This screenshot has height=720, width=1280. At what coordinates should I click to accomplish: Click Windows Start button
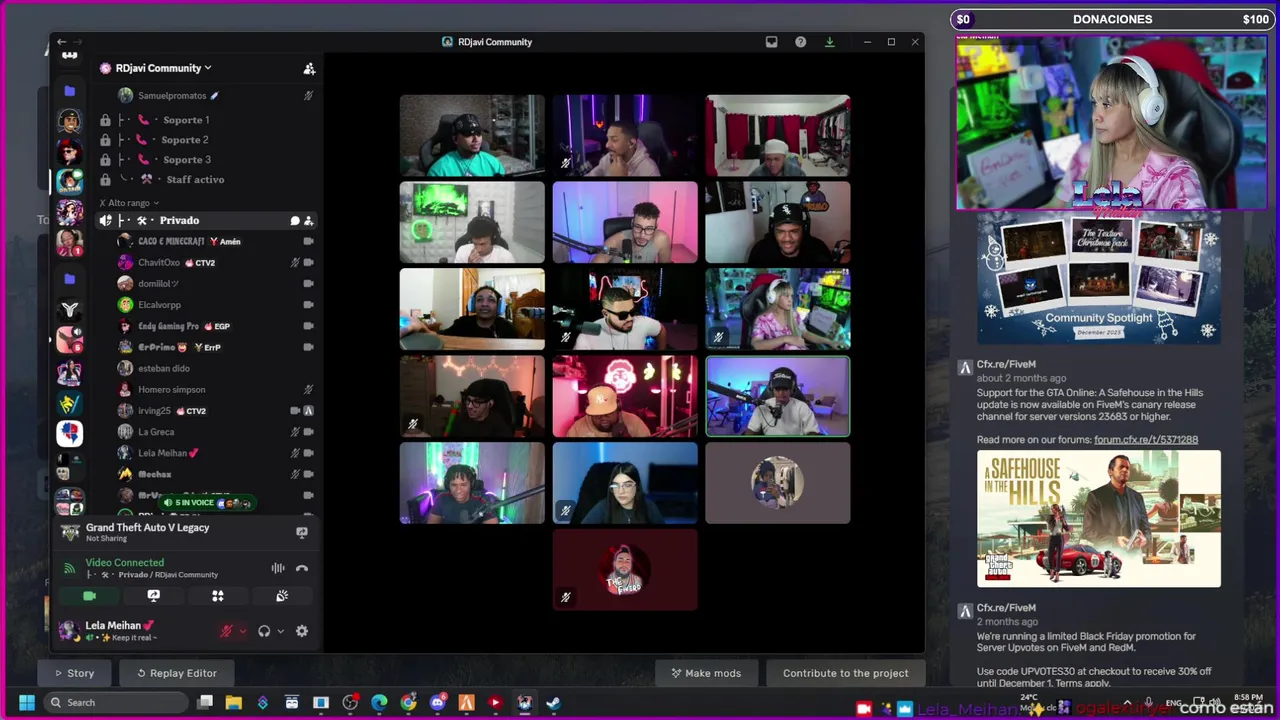tap(26, 702)
